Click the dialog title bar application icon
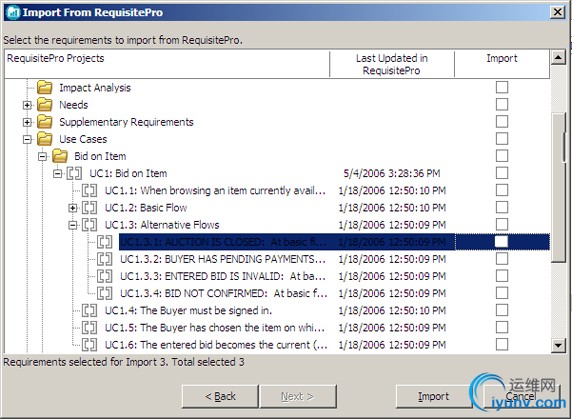Image resolution: width=572 pixels, height=419 pixels. (13, 12)
